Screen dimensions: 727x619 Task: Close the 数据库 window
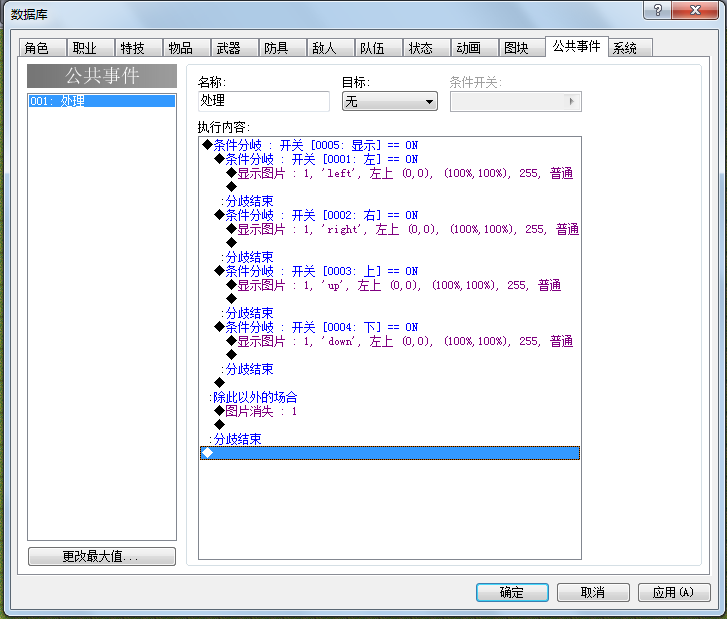[x=695, y=10]
